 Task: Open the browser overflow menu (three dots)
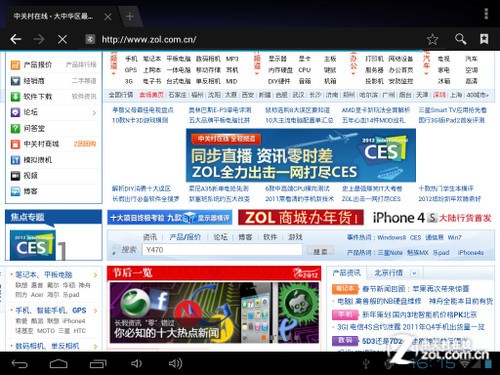pos(486,14)
